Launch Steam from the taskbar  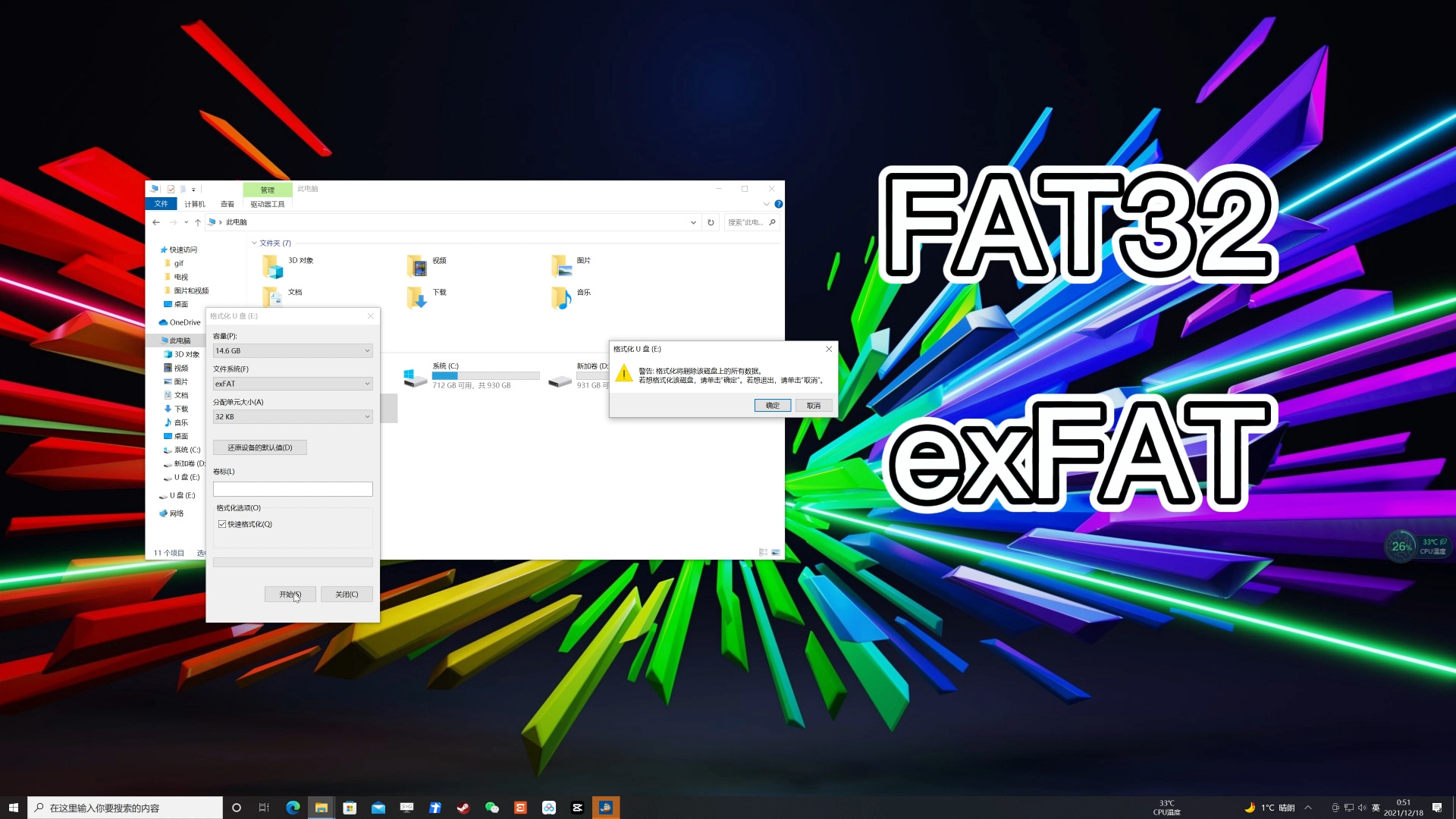[x=463, y=808]
